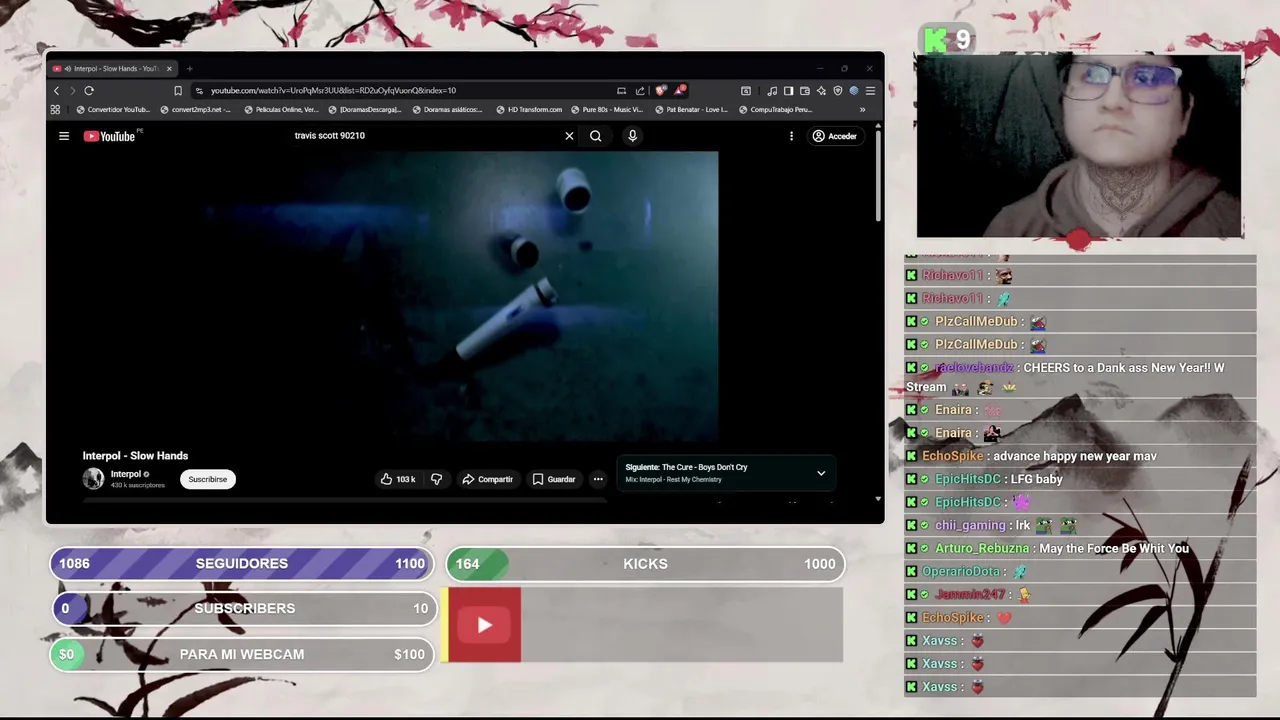Clear the YouTube search text
1280x720 pixels.
click(x=569, y=136)
